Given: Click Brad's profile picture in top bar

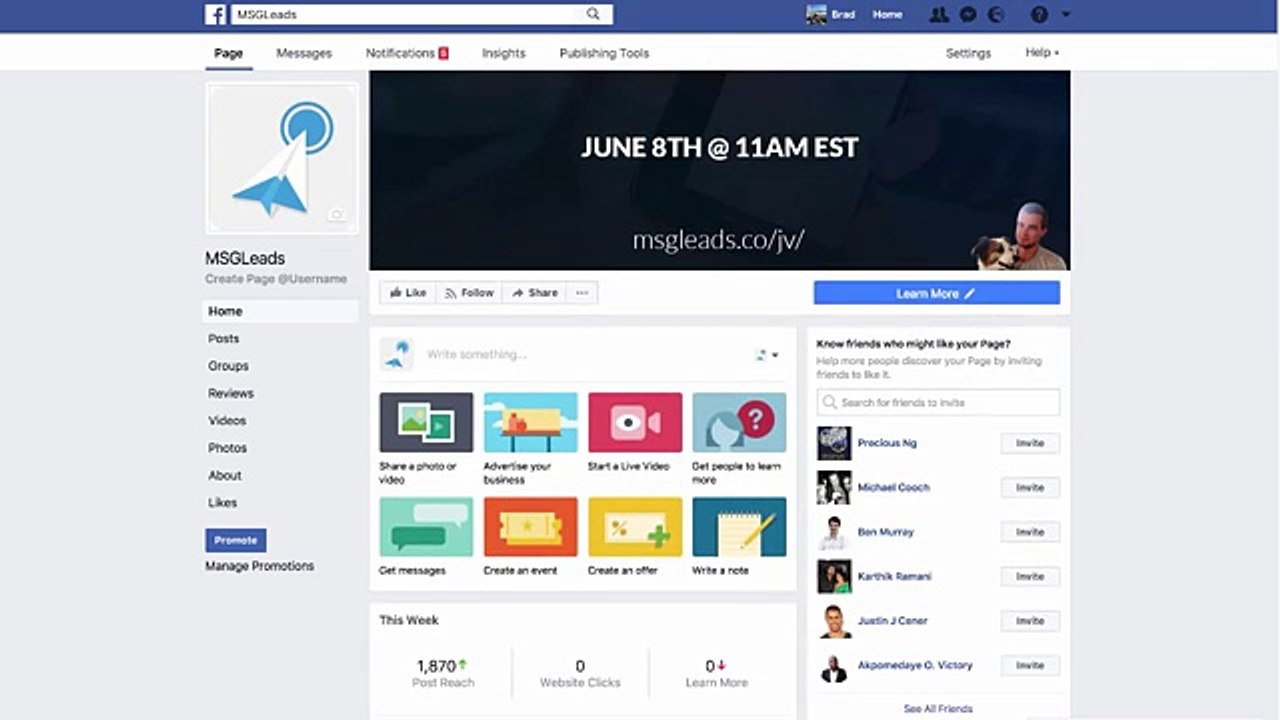Looking at the screenshot, I should pos(816,14).
